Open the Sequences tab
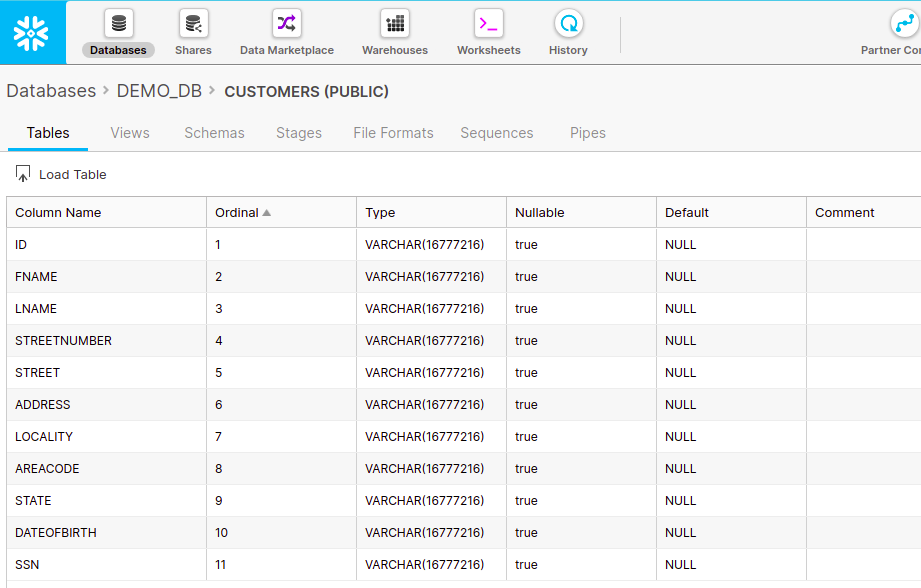Image resolution: width=921 pixels, height=588 pixels. (x=497, y=133)
